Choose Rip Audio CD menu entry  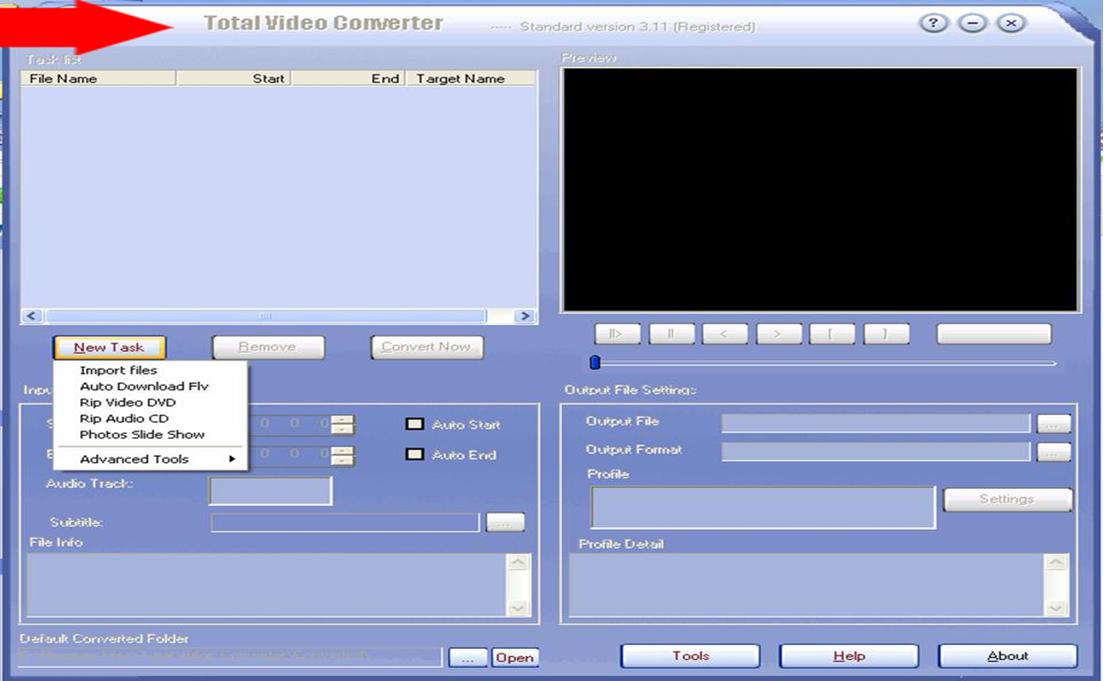click(124, 418)
